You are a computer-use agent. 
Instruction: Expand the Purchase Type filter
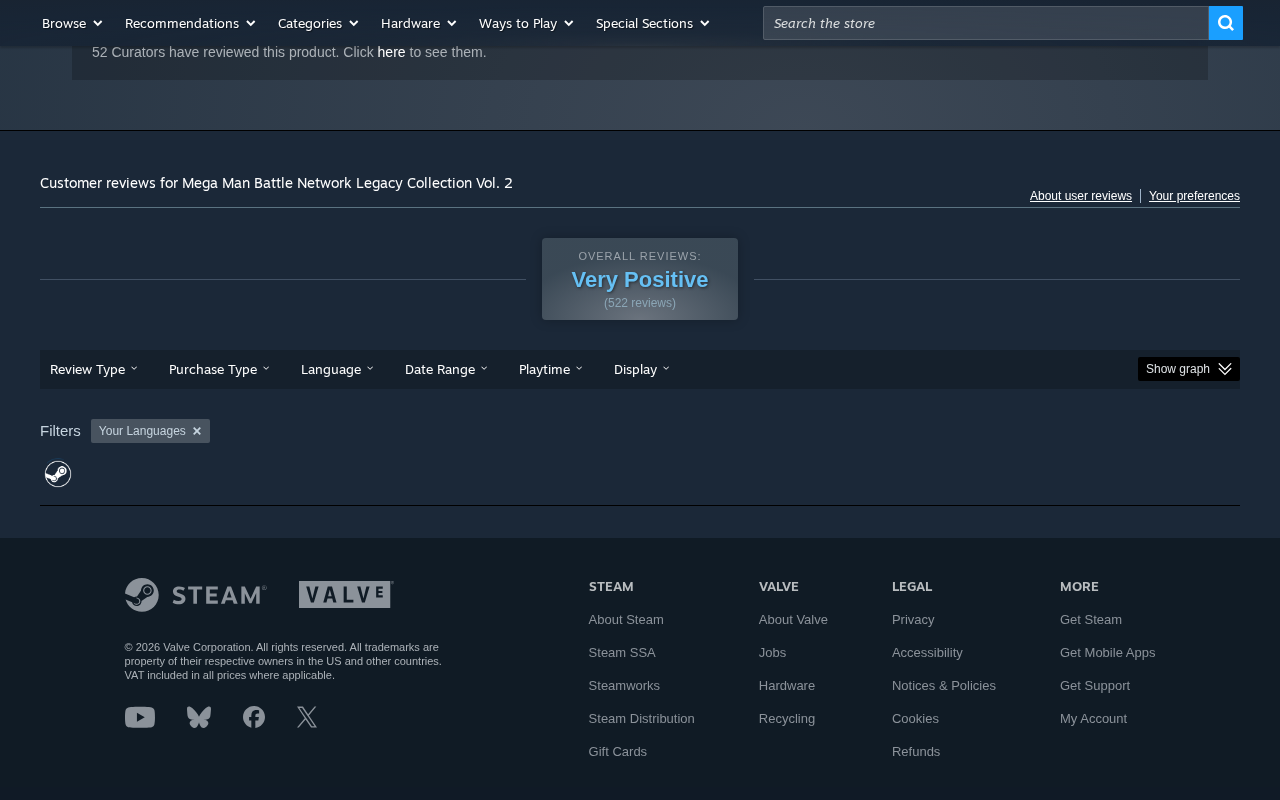click(x=219, y=369)
